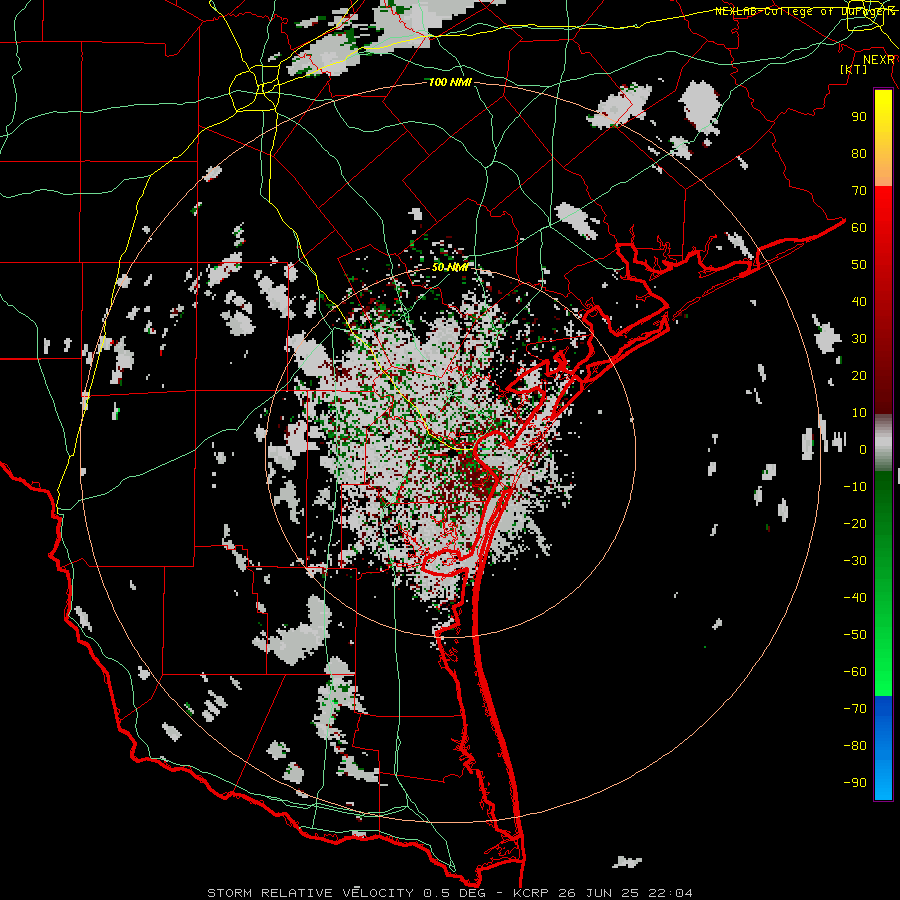Viewport: 900px width, 900px height.
Task: Select the 60 label on the velocity scale
Action: (x=859, y=228)
